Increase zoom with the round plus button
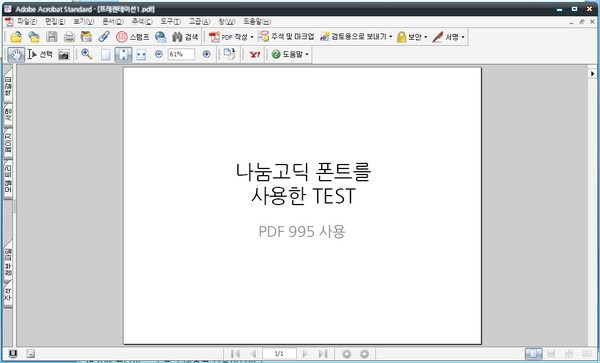The height and width of the screenshot is (363, 600). 207,54
